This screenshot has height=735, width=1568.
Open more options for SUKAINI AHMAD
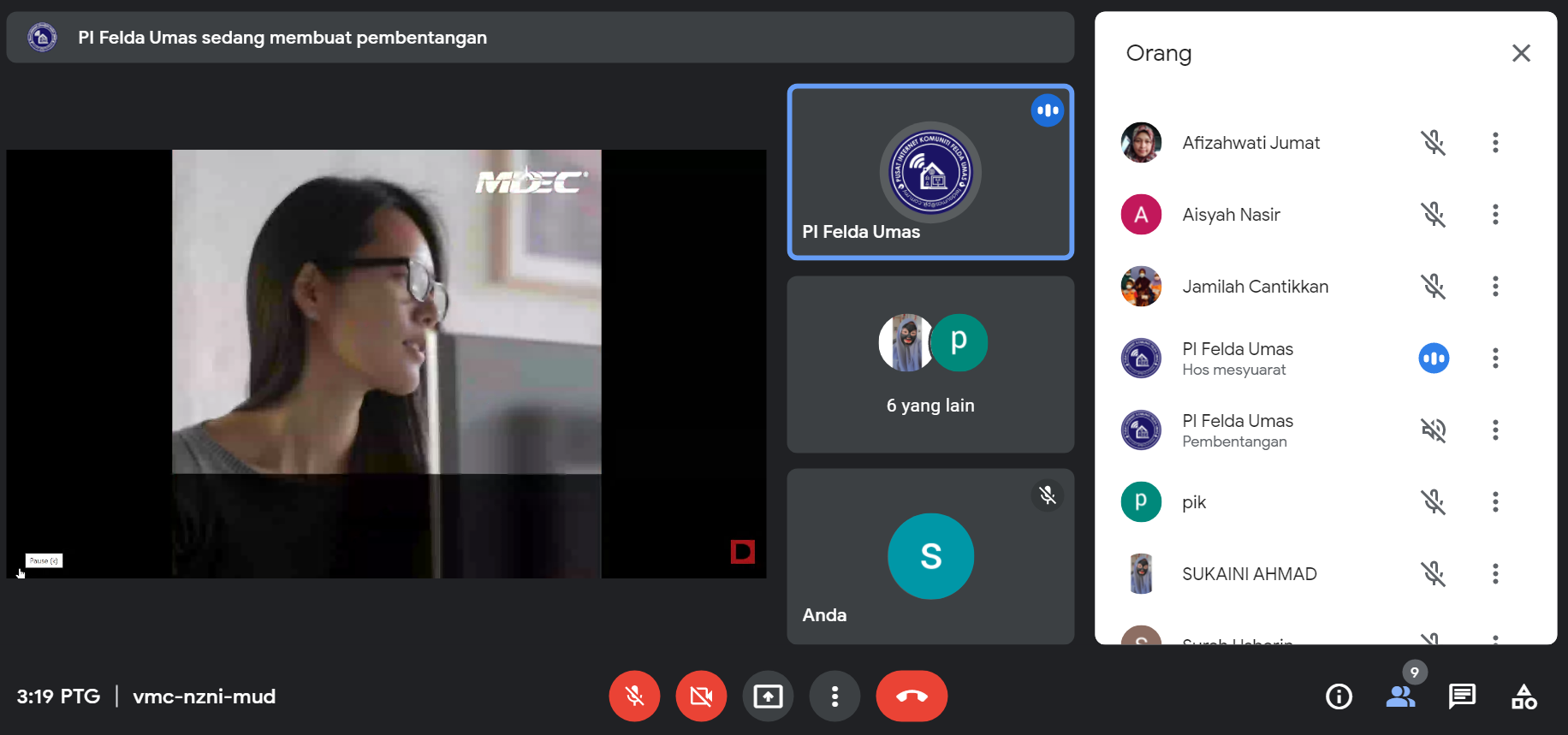[1495, 574]
